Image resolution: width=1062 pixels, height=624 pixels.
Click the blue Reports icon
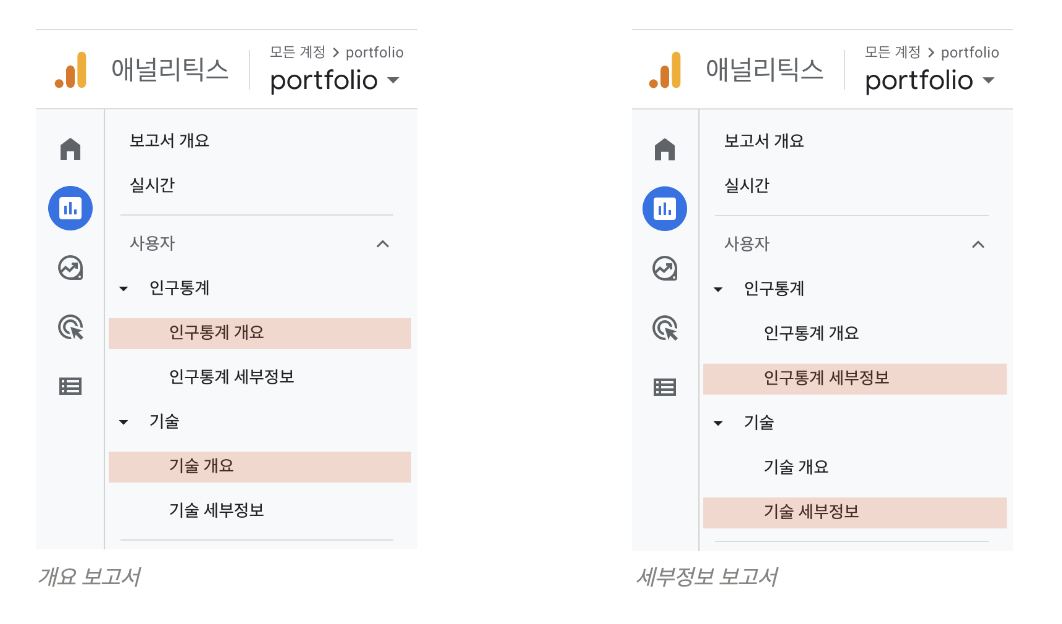coord(70,208)
